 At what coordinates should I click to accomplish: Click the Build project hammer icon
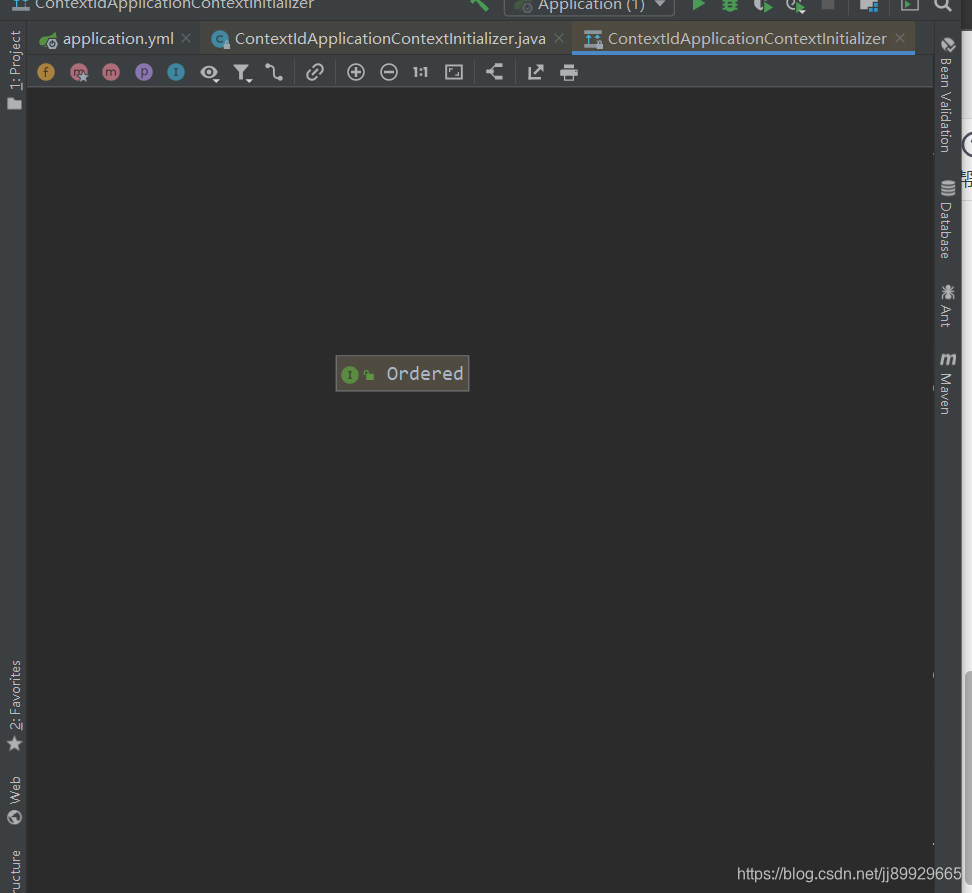coord(479,5)
